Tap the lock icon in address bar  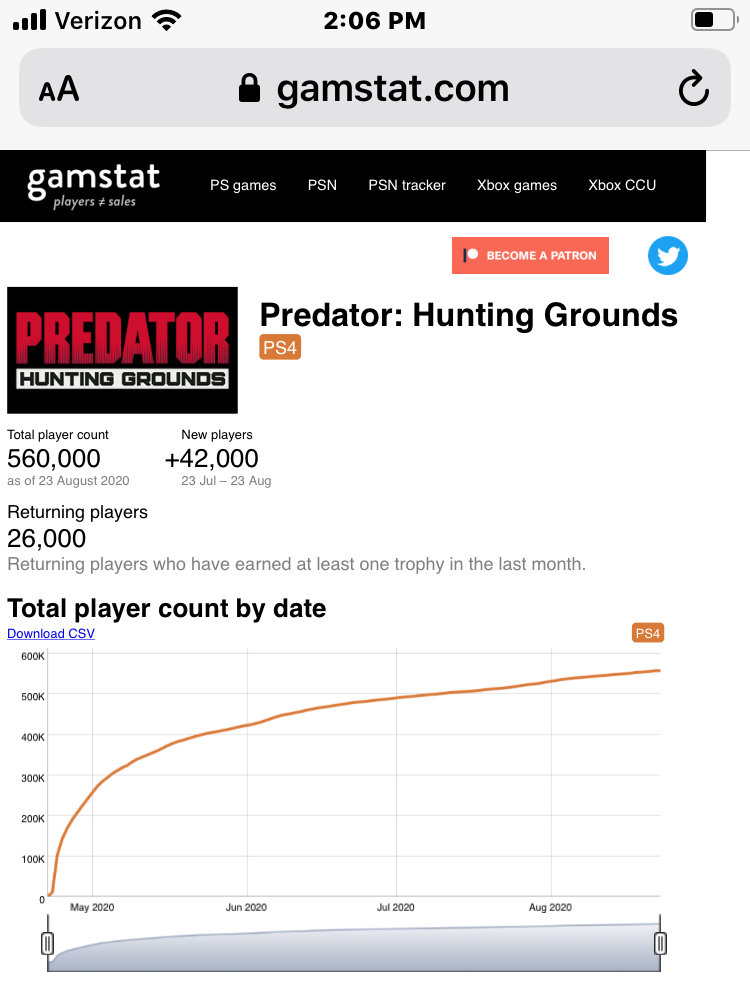249,90
